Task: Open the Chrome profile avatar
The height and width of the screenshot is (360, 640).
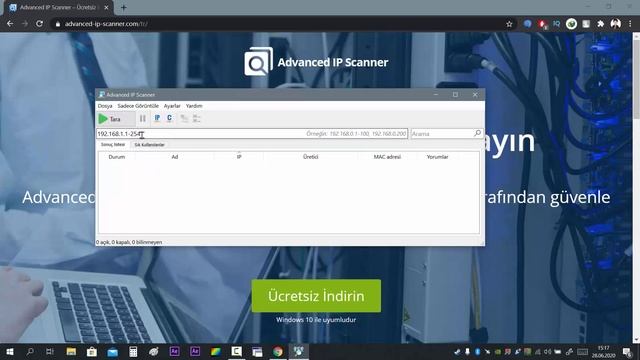Action: [x=616, y=24]
